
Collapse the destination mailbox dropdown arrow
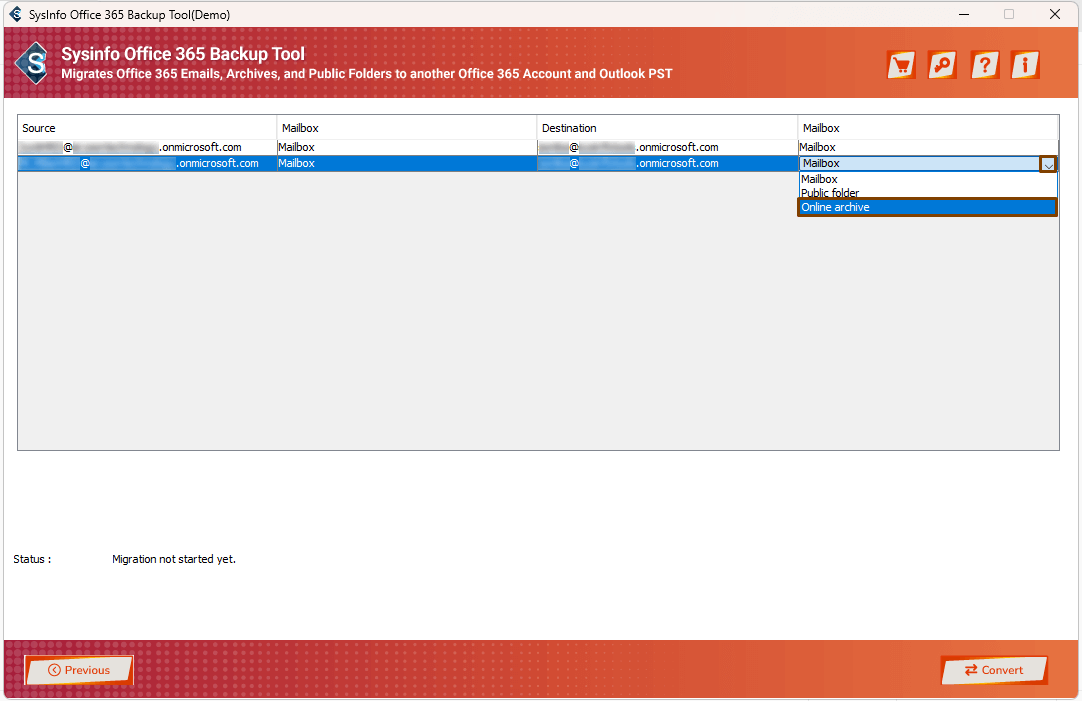[1048, 164]
